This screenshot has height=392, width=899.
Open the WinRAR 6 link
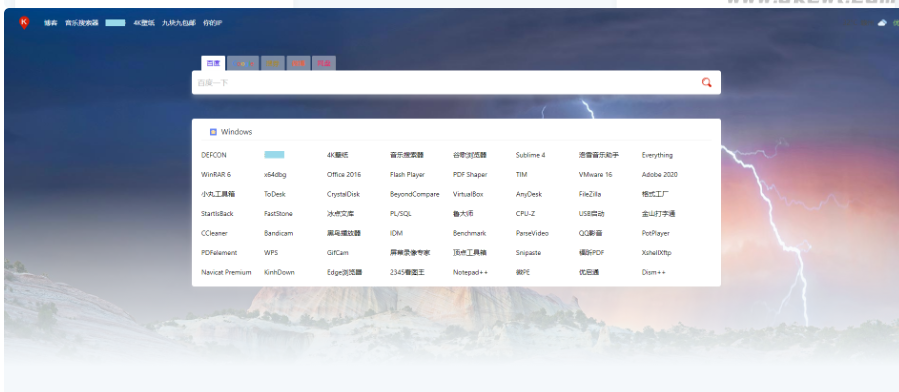click(216, 175)
